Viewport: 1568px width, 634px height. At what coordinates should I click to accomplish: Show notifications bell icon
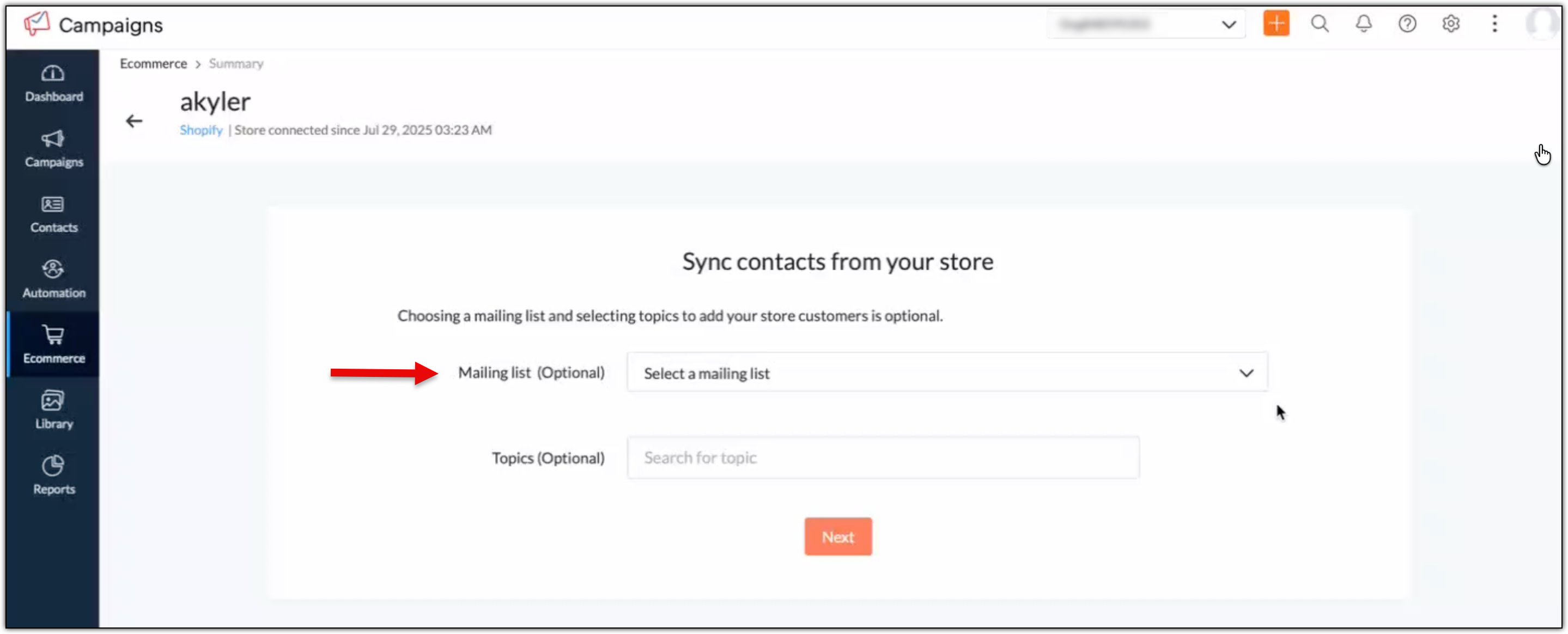(x=1364, y=24)
